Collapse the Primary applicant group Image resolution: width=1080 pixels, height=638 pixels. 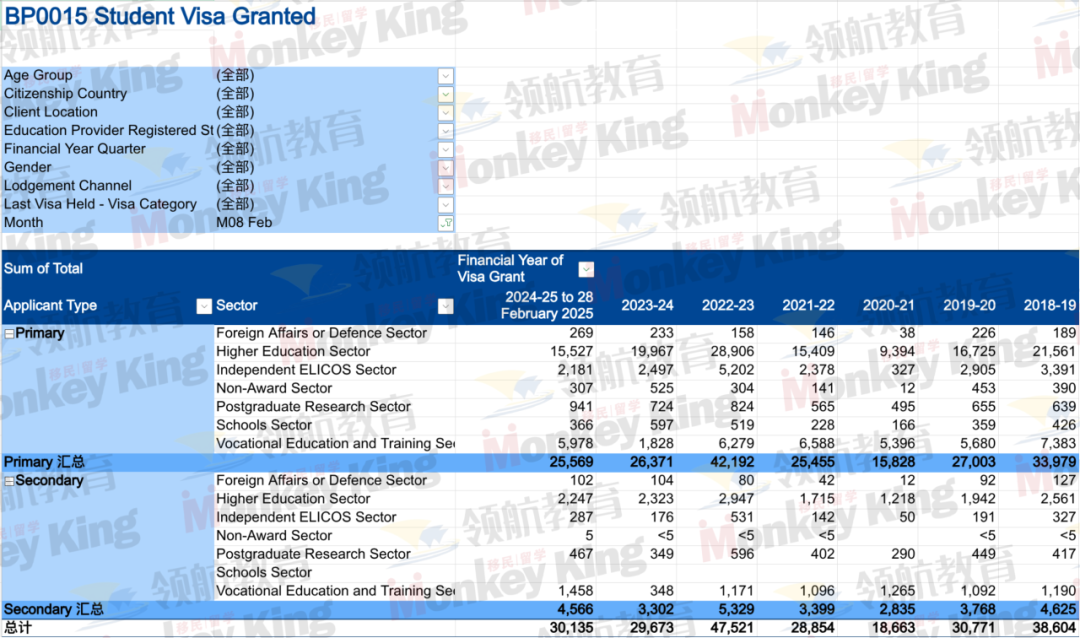[9, 333]
